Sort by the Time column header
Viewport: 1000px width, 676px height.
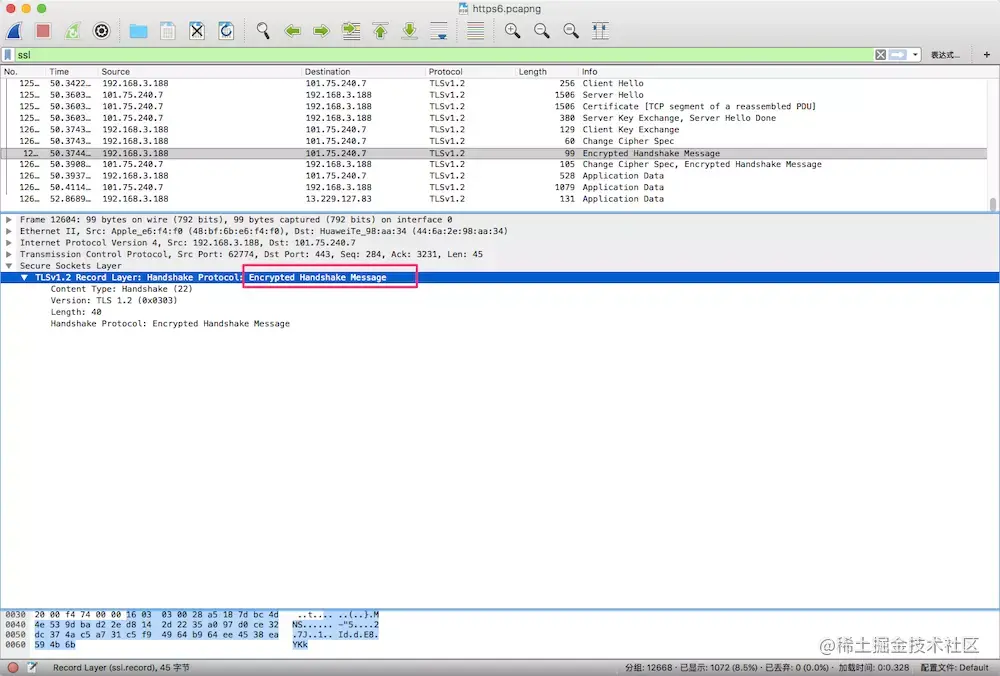tap(71, 71)
